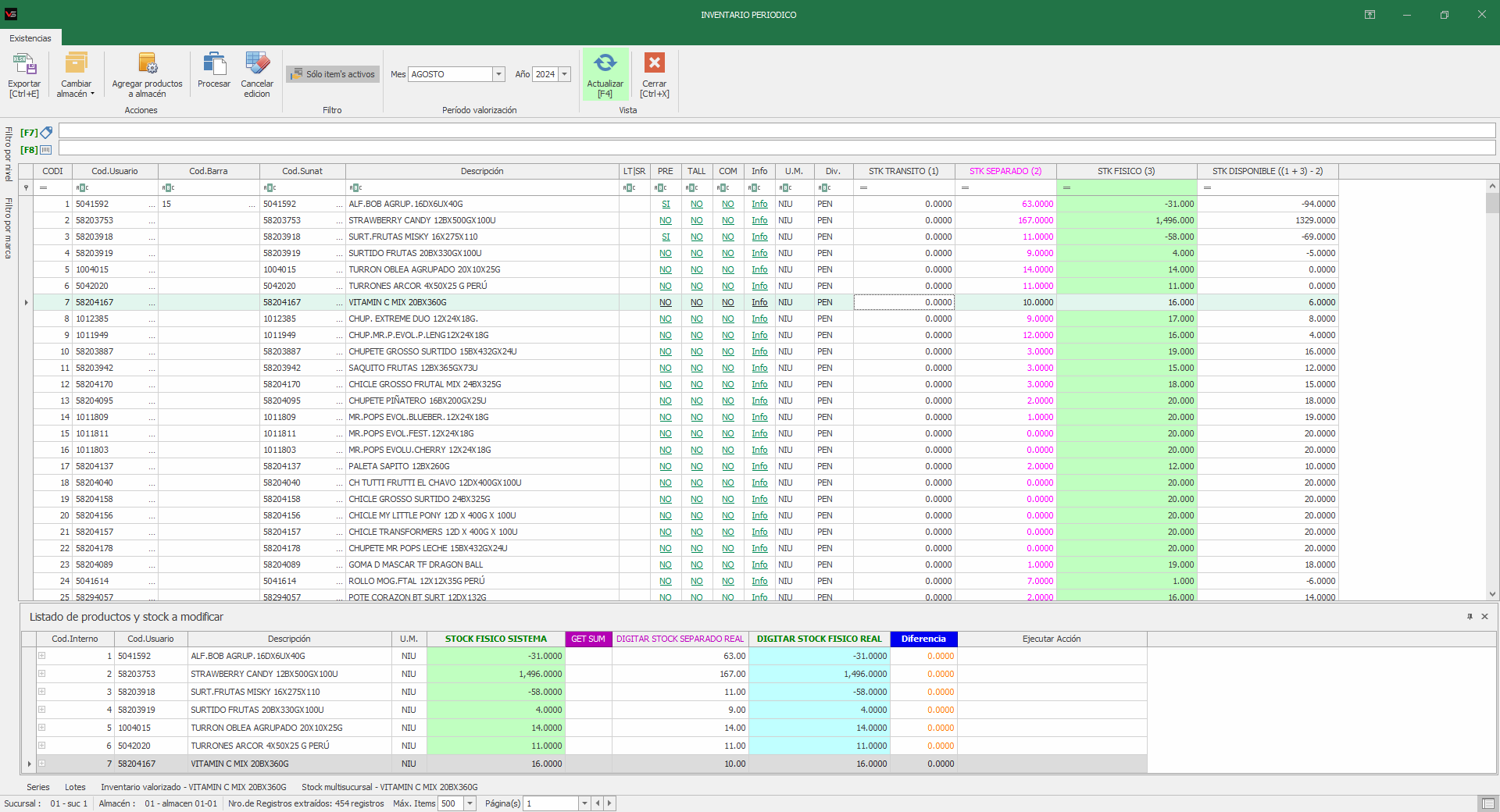Click COM NO link for TURRONES ARCOR row
Screen dimensions: 1500x812
coord(727,286)
